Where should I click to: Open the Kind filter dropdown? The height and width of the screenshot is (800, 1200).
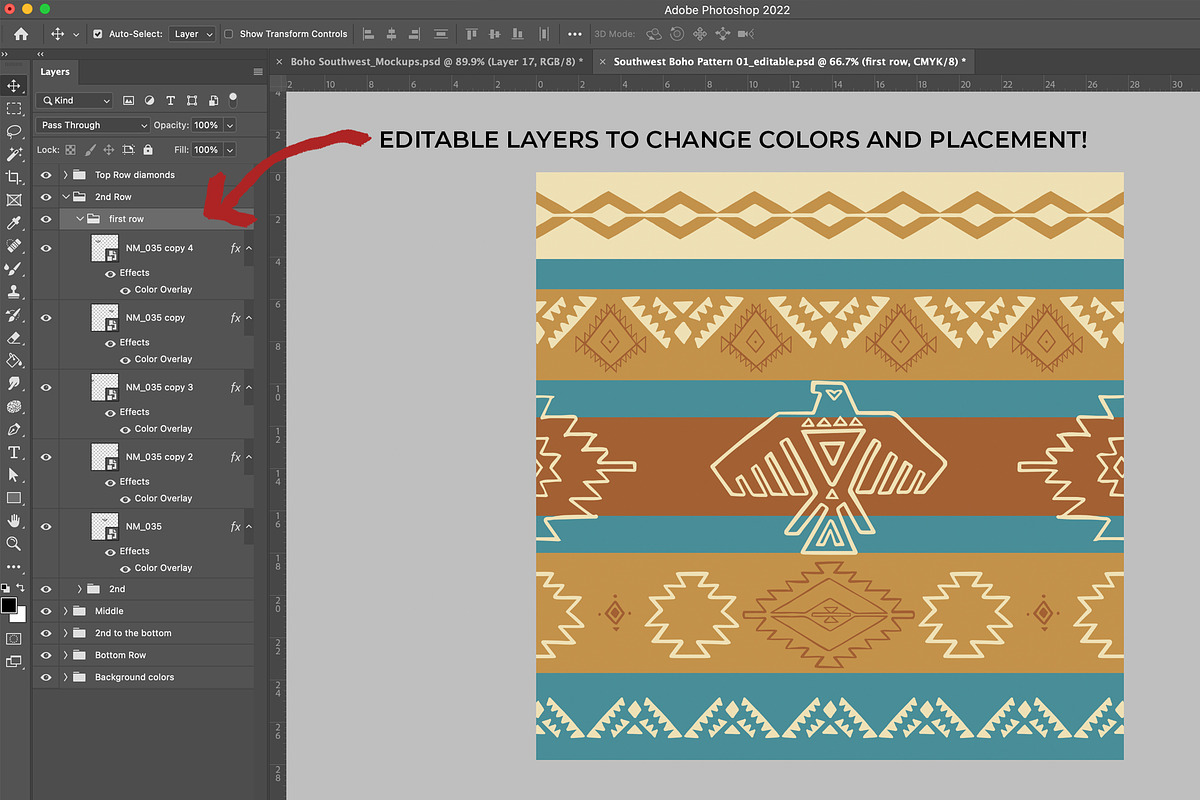point(75,100)
